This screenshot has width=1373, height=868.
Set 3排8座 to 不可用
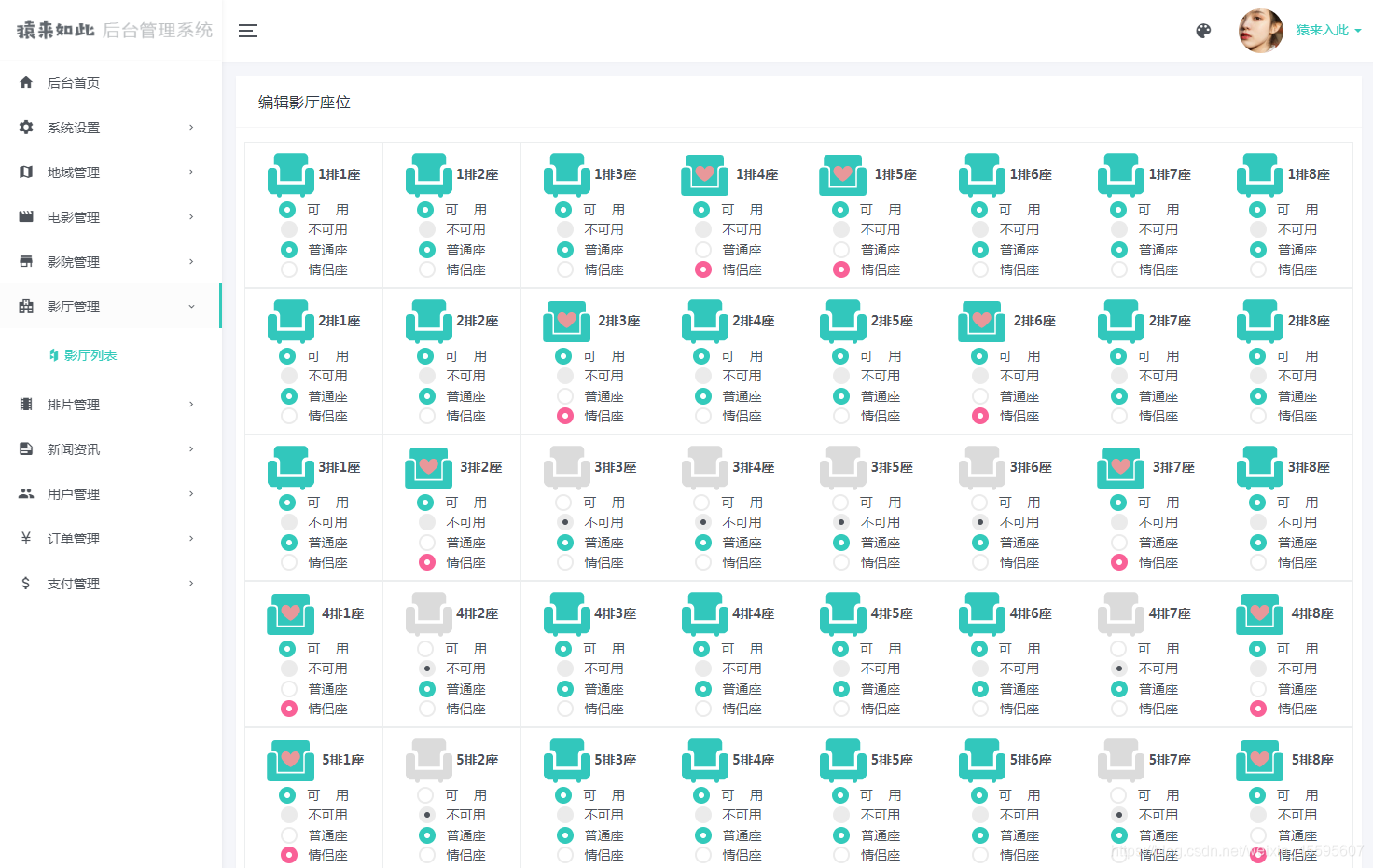click(x=1258, y=522)
